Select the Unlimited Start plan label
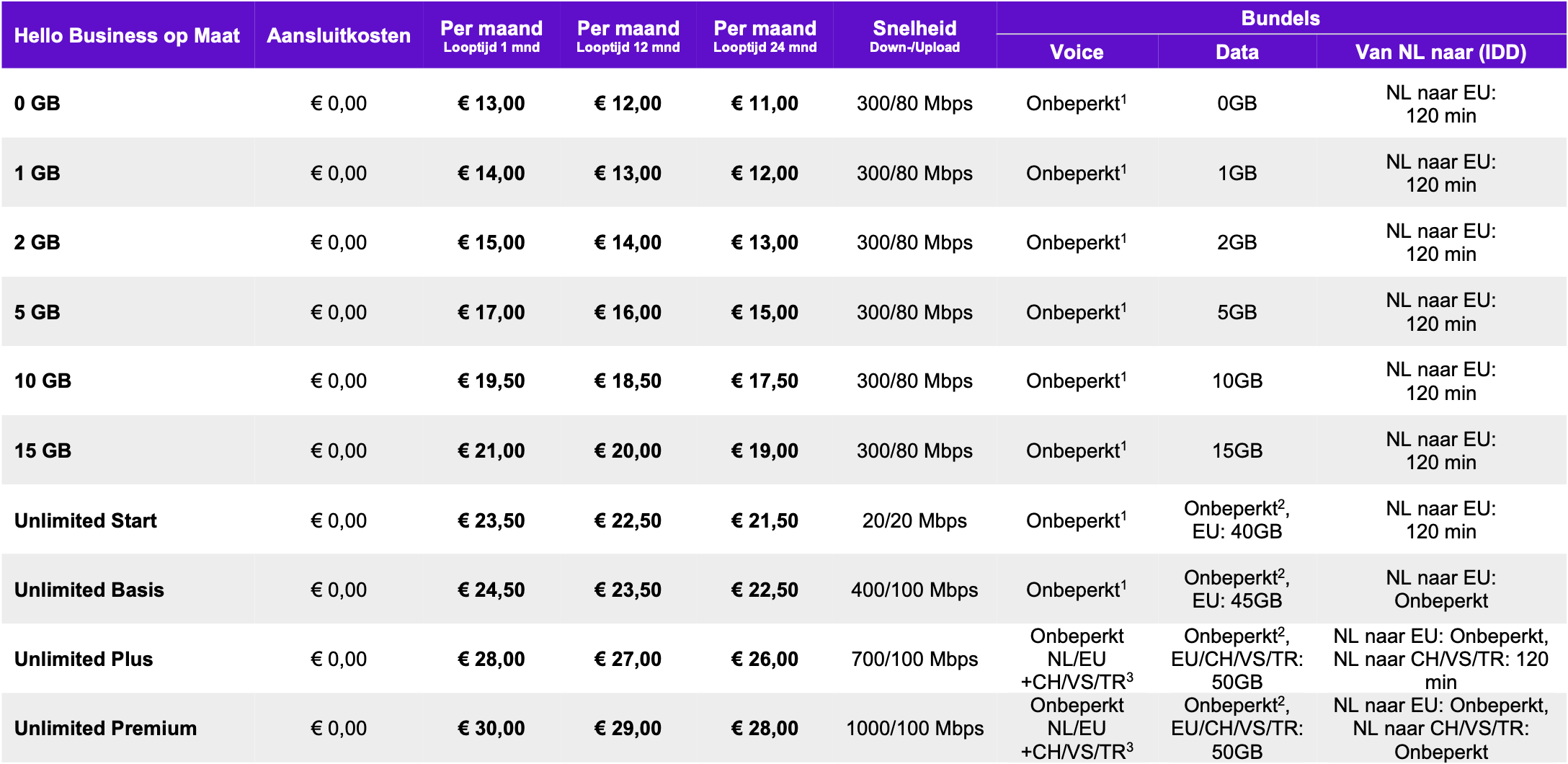This screenshot has height=764, width=1568. [x=86, y=520]
